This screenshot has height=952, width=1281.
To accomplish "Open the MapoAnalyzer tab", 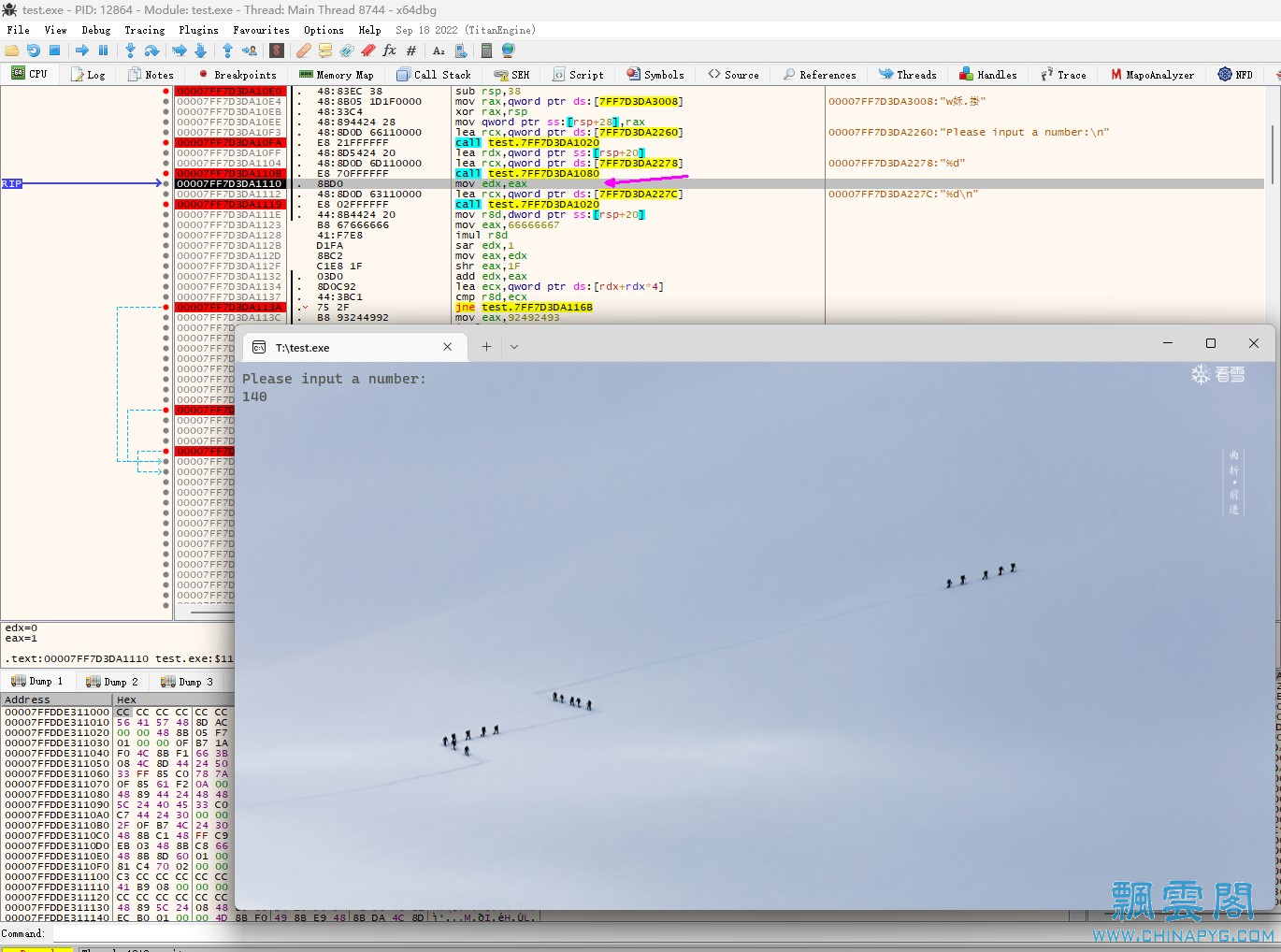I will point(1153,75).
